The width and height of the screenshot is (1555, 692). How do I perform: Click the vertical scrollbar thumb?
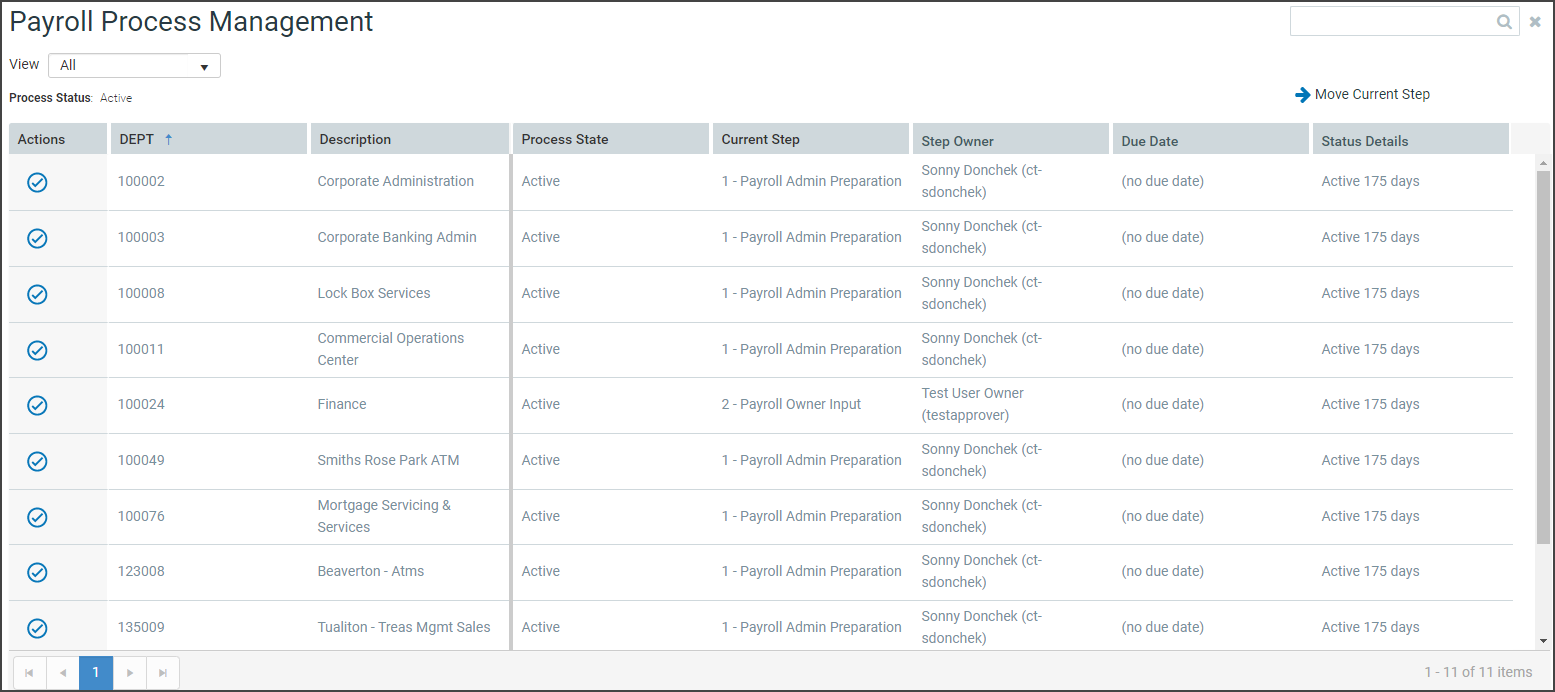[x=1543, y=357]
